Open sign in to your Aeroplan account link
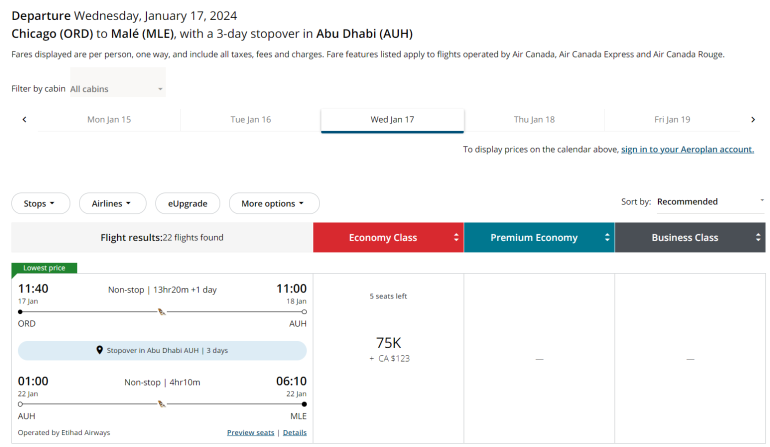The height and width of the screenshot is (447, 770). pos(687,149)
